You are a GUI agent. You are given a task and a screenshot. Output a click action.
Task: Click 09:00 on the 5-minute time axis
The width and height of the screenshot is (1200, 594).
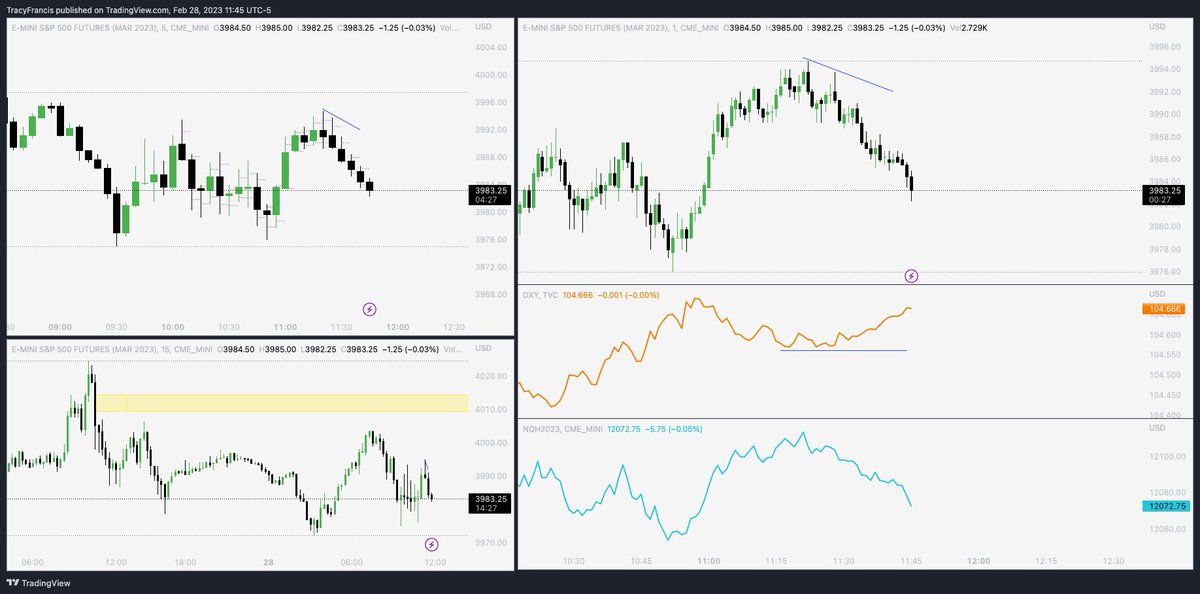60,327
